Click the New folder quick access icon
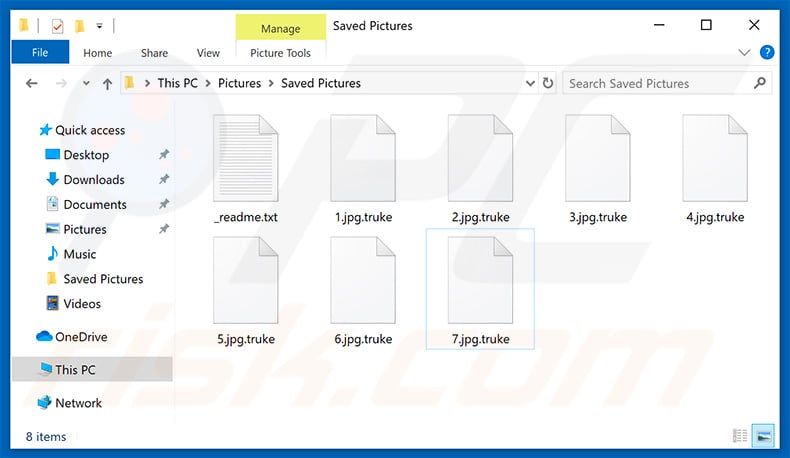Viewport: 790px width, 458px height. click(80, 26)
